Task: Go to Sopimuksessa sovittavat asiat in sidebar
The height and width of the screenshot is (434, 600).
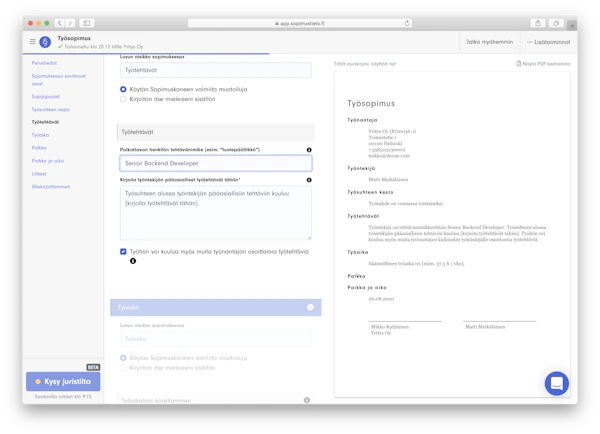Action: click(59, 80)
